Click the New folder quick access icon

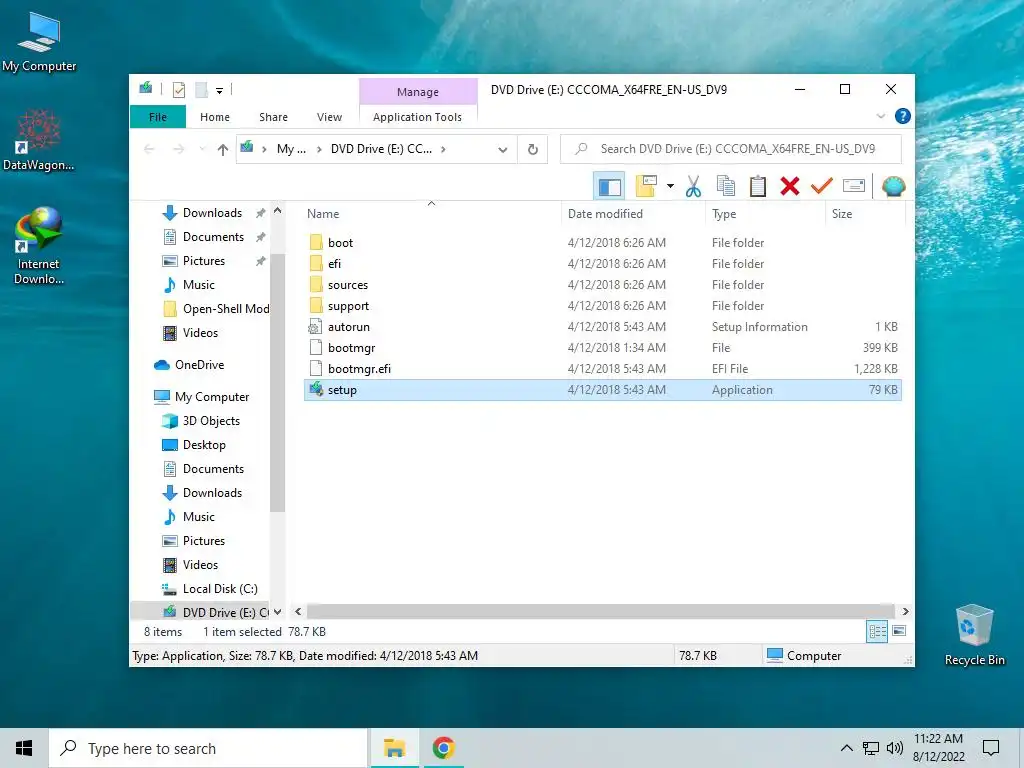click(x=202, y=90)
